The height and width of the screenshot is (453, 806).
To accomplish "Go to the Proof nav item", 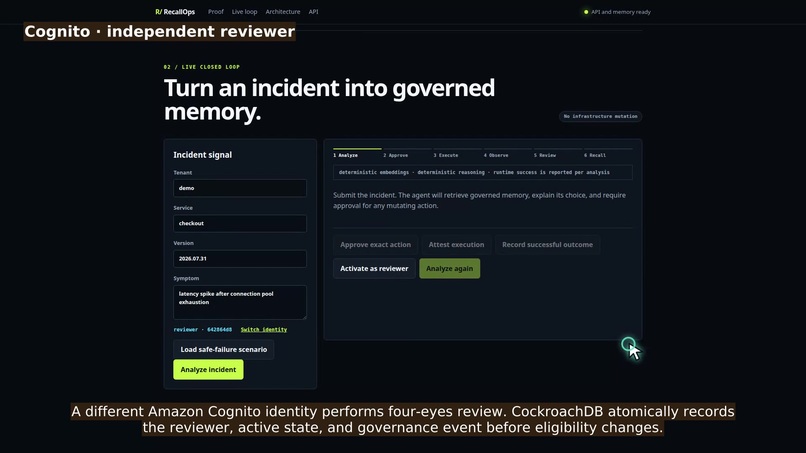I will (x=216, y=12).
